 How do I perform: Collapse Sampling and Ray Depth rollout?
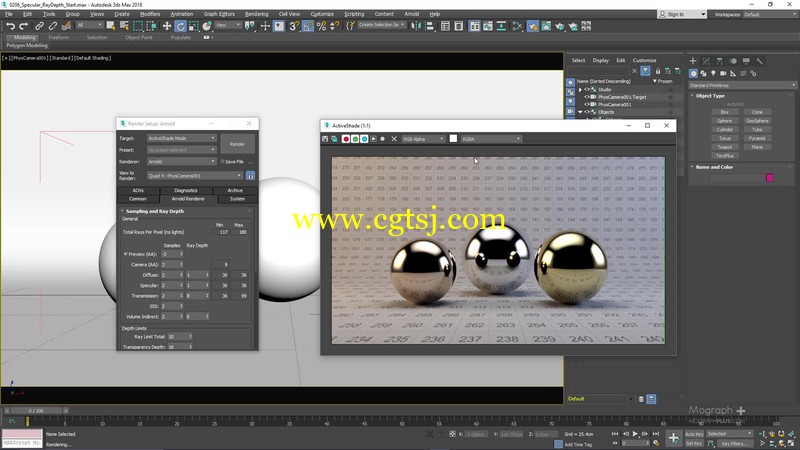[155, 211]
